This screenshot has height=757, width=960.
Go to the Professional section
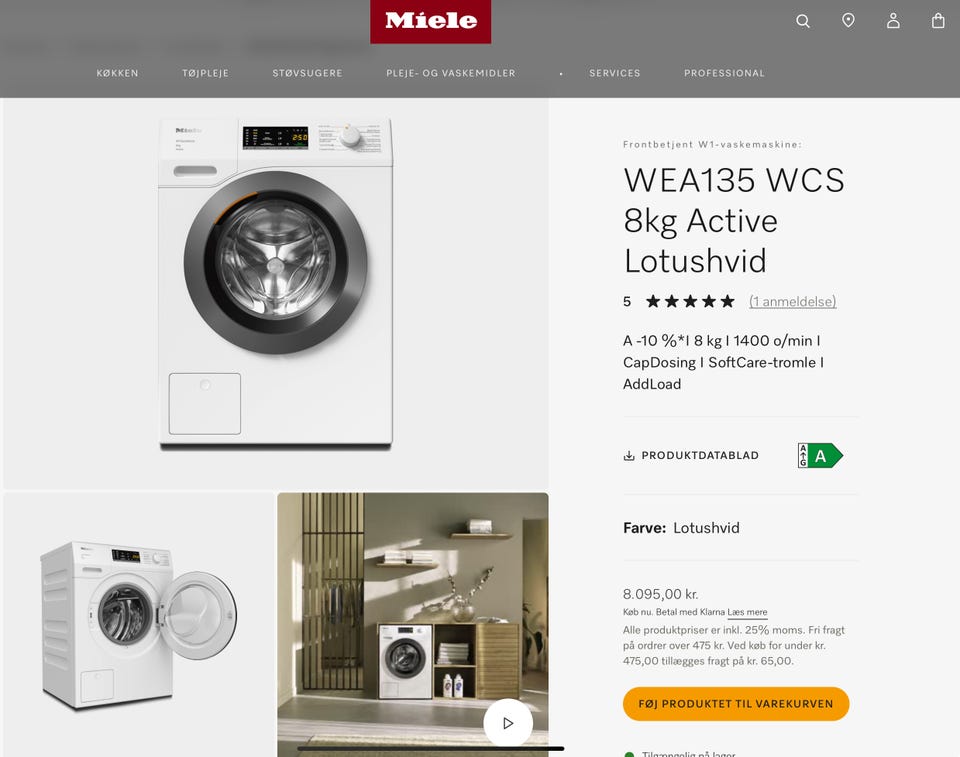[724, 73]
